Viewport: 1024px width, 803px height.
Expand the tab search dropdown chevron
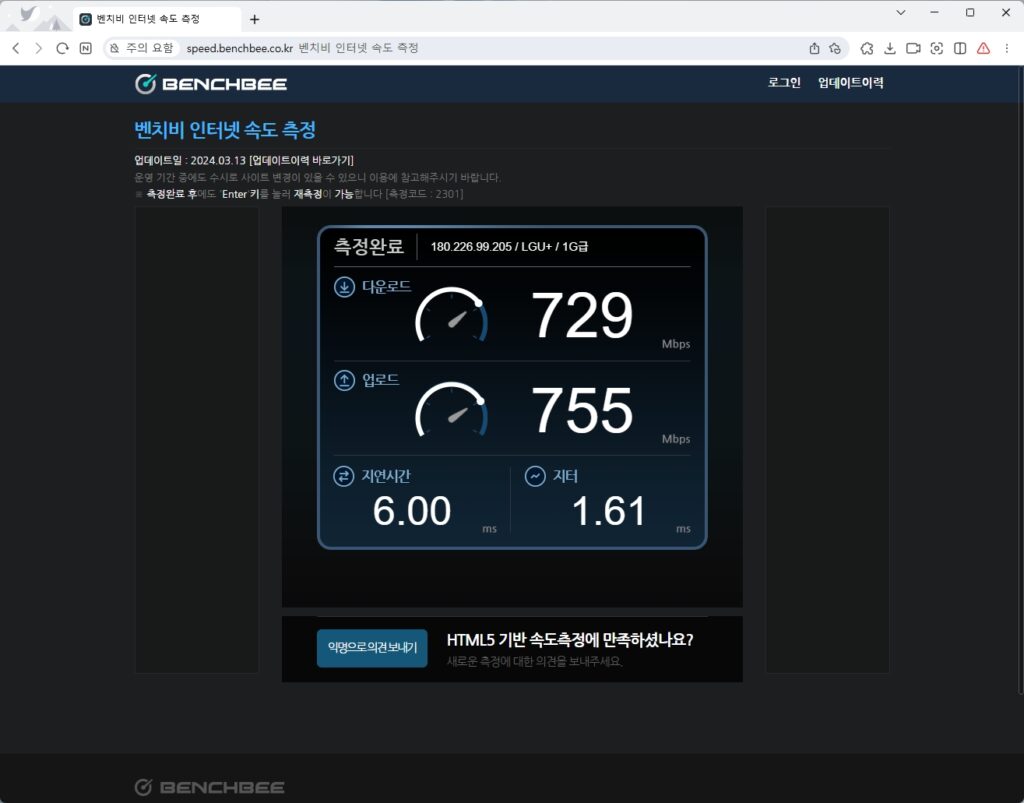click(901, 12)
